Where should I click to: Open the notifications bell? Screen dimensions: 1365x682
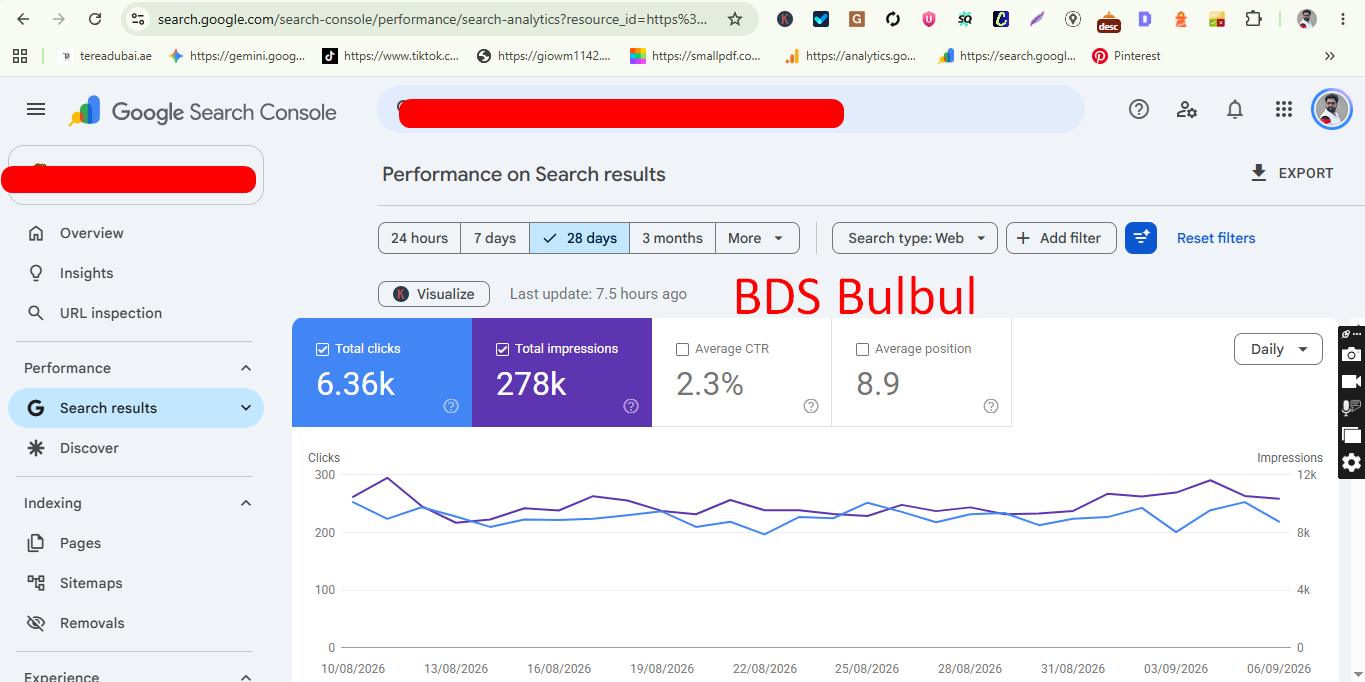point(1235,109)
